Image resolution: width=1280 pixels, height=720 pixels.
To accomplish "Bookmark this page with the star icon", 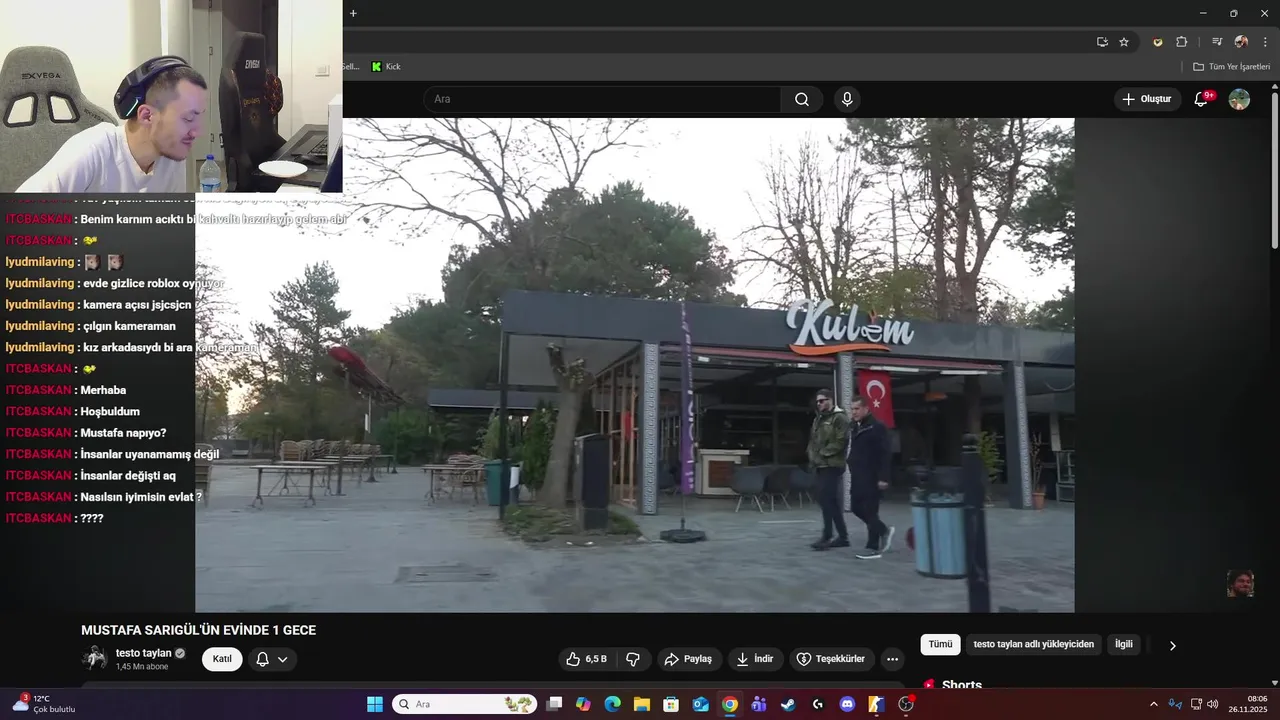I will coord(1124,42).
